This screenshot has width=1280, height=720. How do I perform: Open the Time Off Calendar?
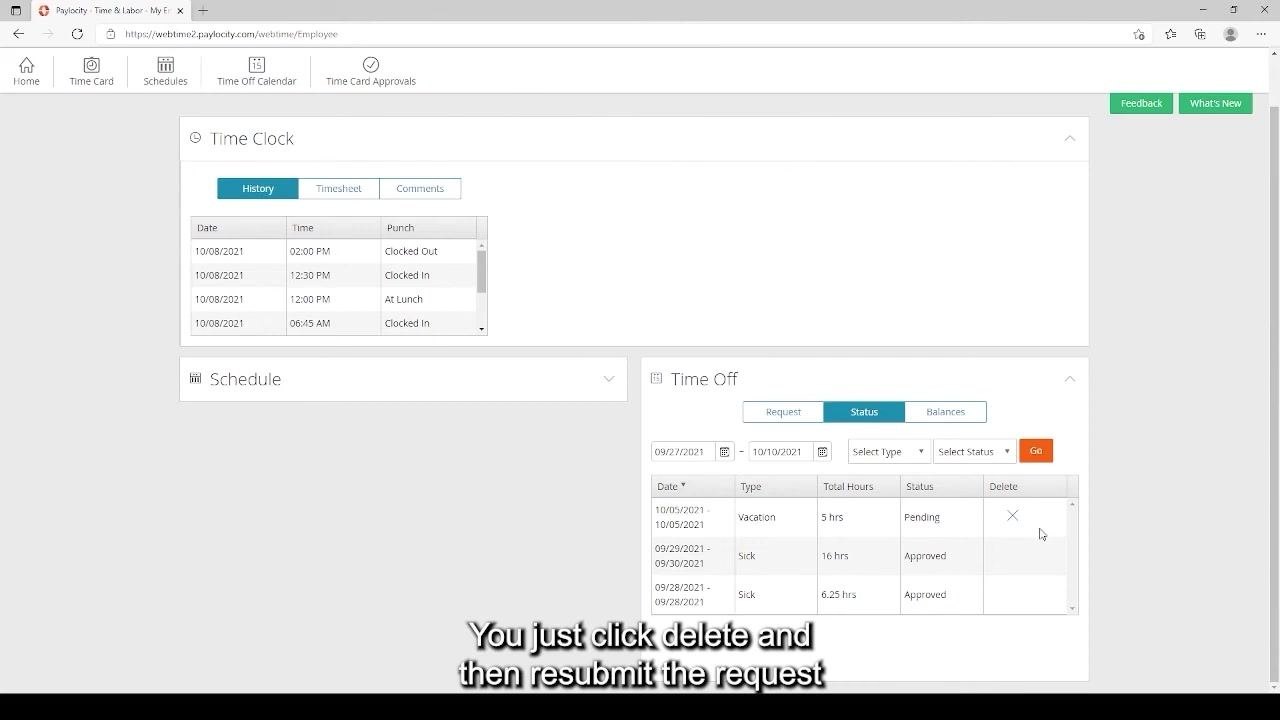(256, 72)
